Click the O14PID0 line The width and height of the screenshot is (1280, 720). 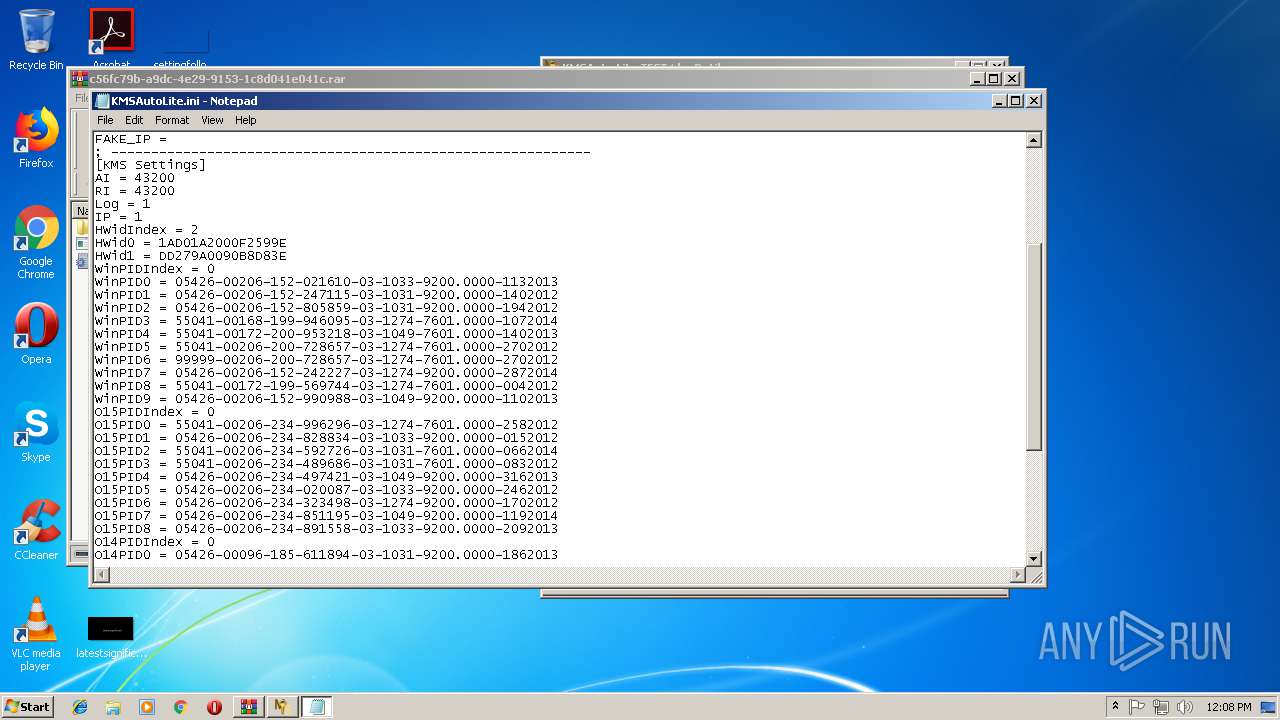coord(327,555)
